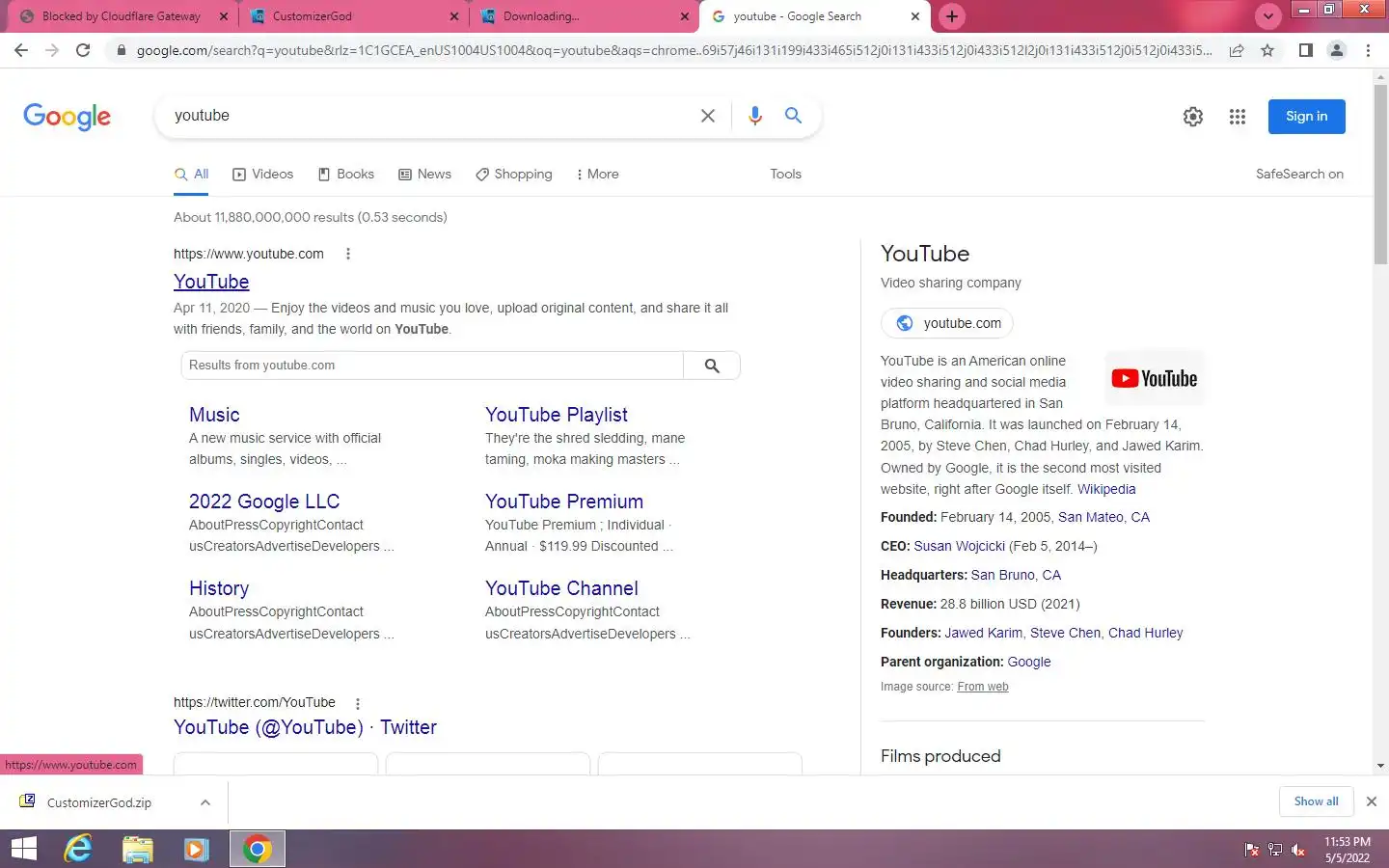Open the tab search dropdown arrow

click(1268, 16)
